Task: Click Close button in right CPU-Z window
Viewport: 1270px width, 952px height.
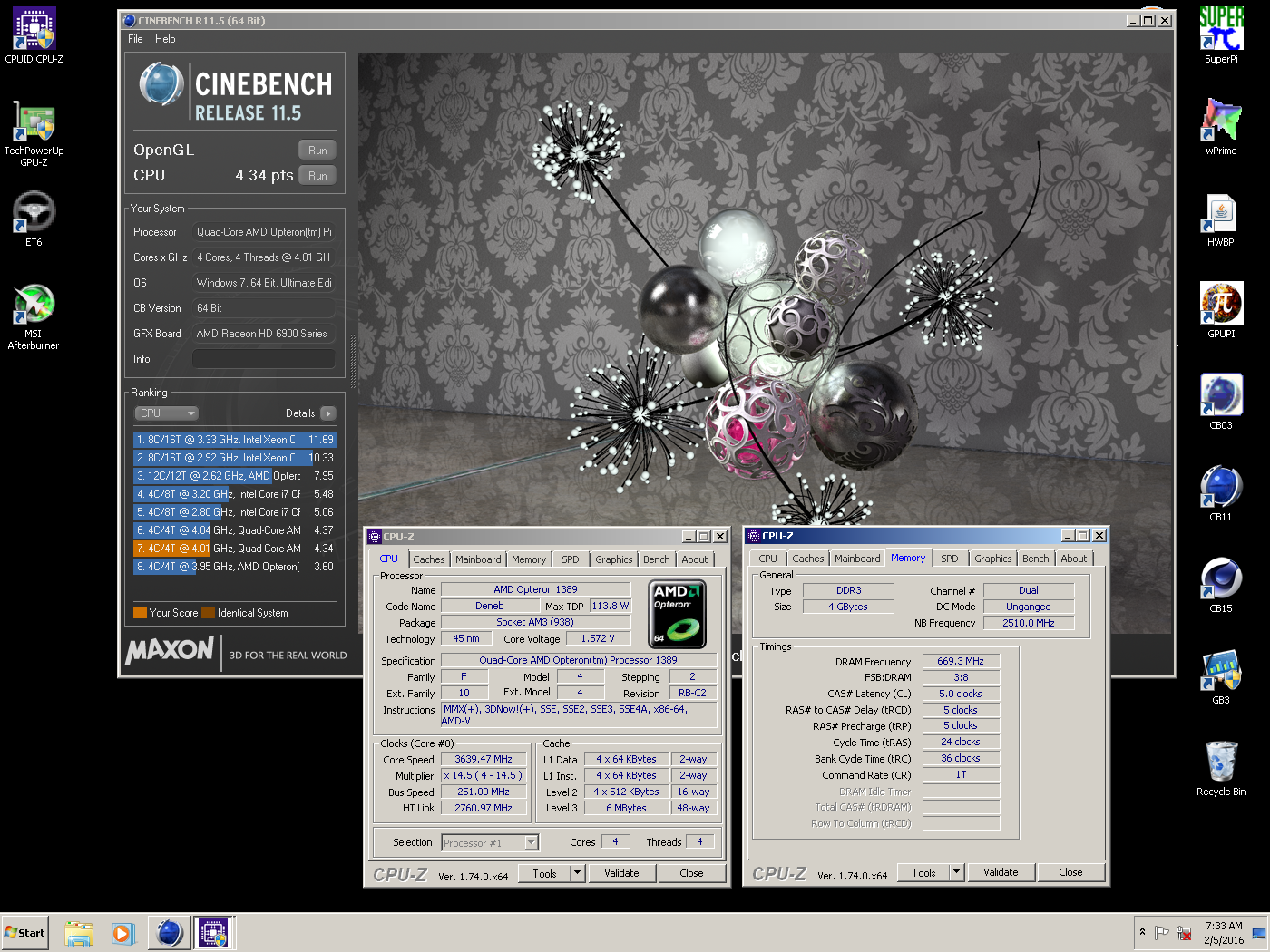Action: tap(1070, 873)
